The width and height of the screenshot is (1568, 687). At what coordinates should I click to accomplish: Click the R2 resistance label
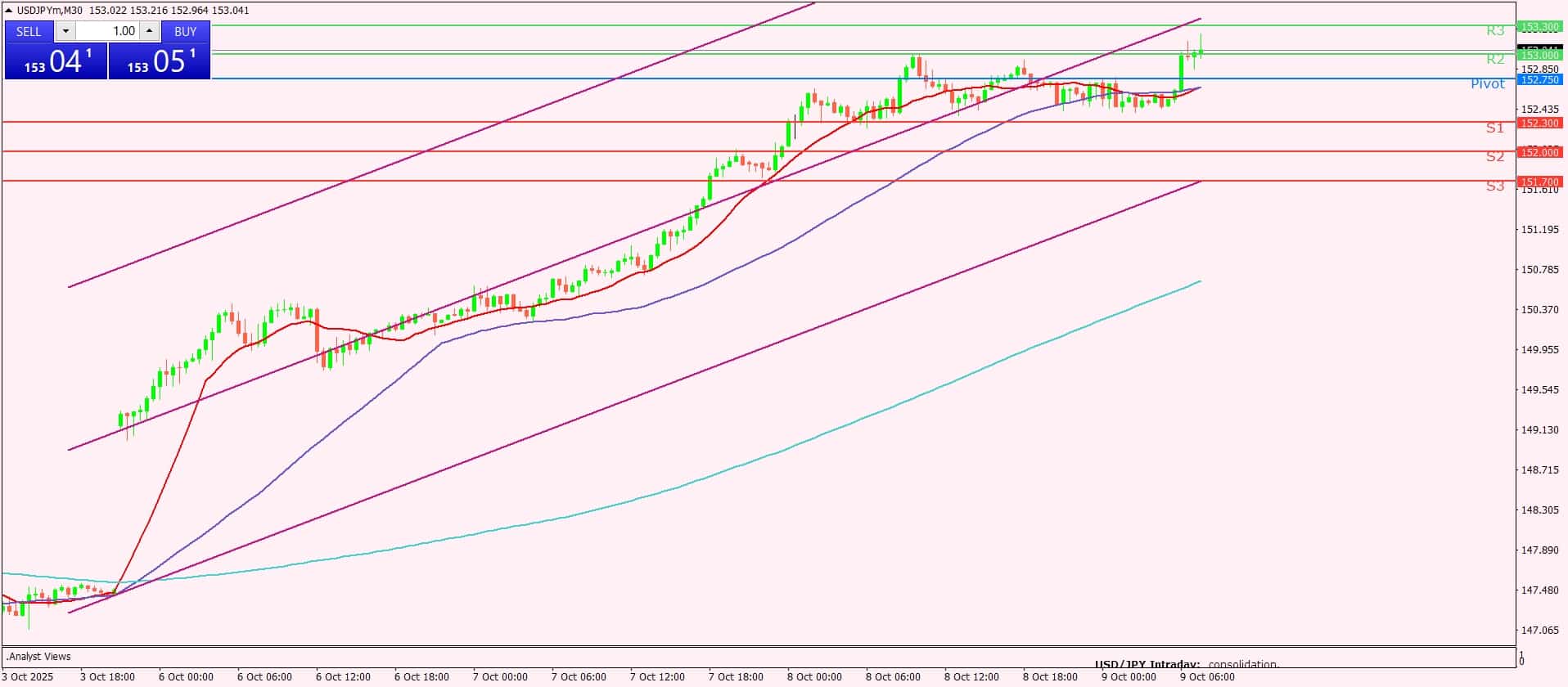1495,59
